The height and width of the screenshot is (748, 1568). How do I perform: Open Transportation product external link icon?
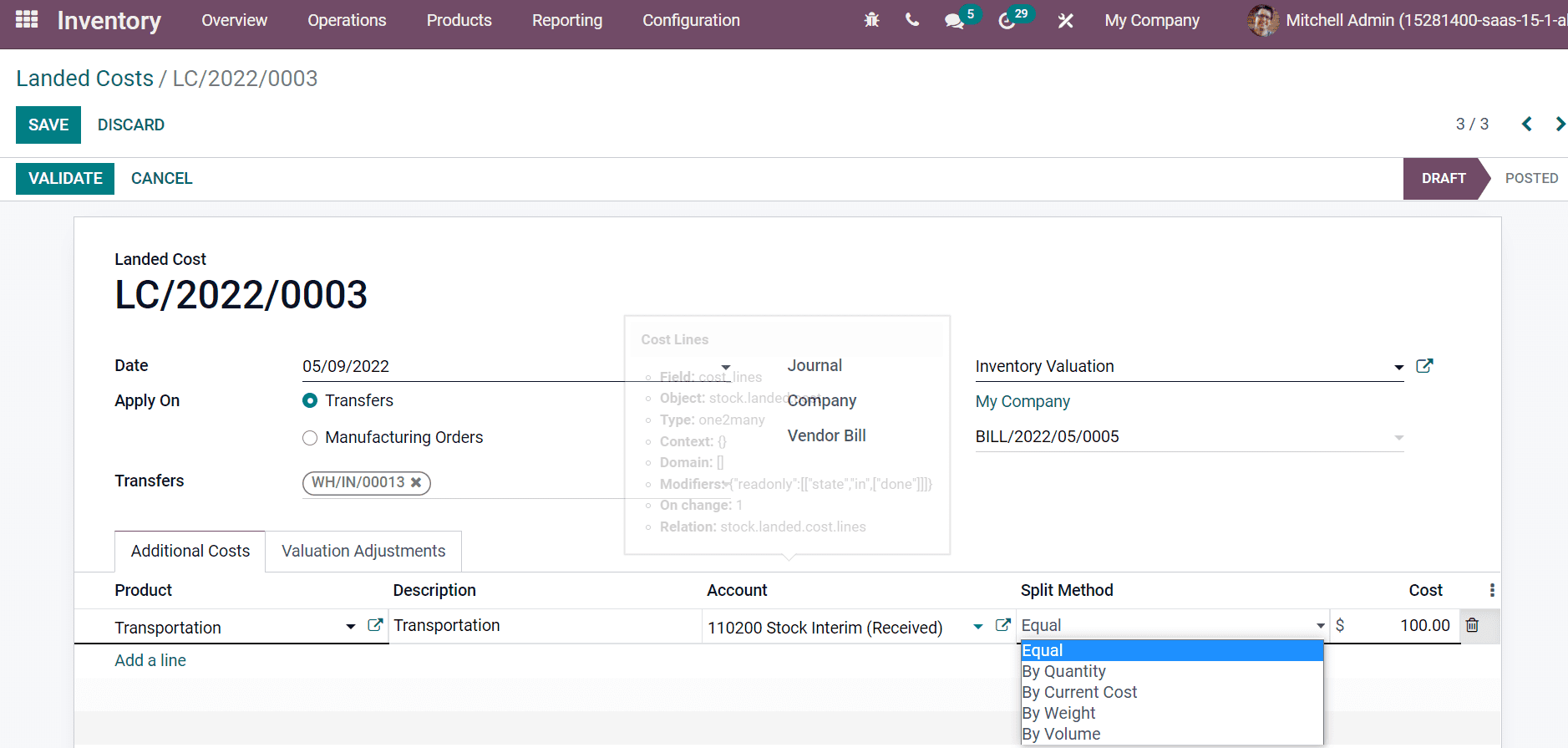point(375,625)
